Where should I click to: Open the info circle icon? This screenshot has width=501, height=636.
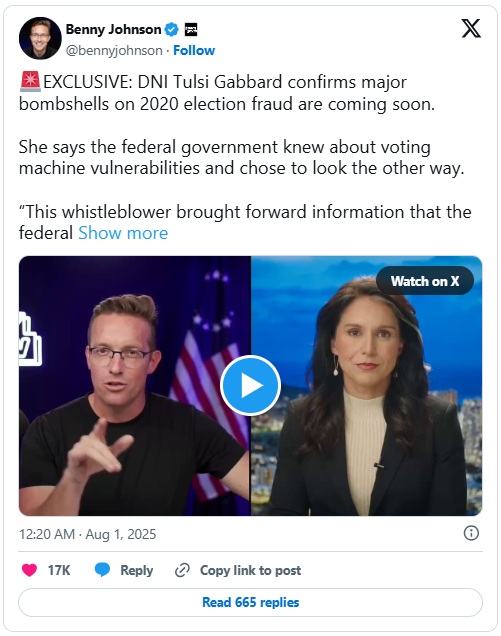[x=471, y=533]
